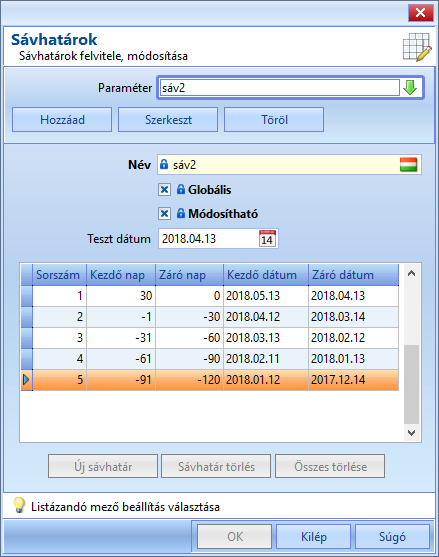Close the Sávhatárok dialog with red X
The image size is (439, 557).
tap(421, 13)
